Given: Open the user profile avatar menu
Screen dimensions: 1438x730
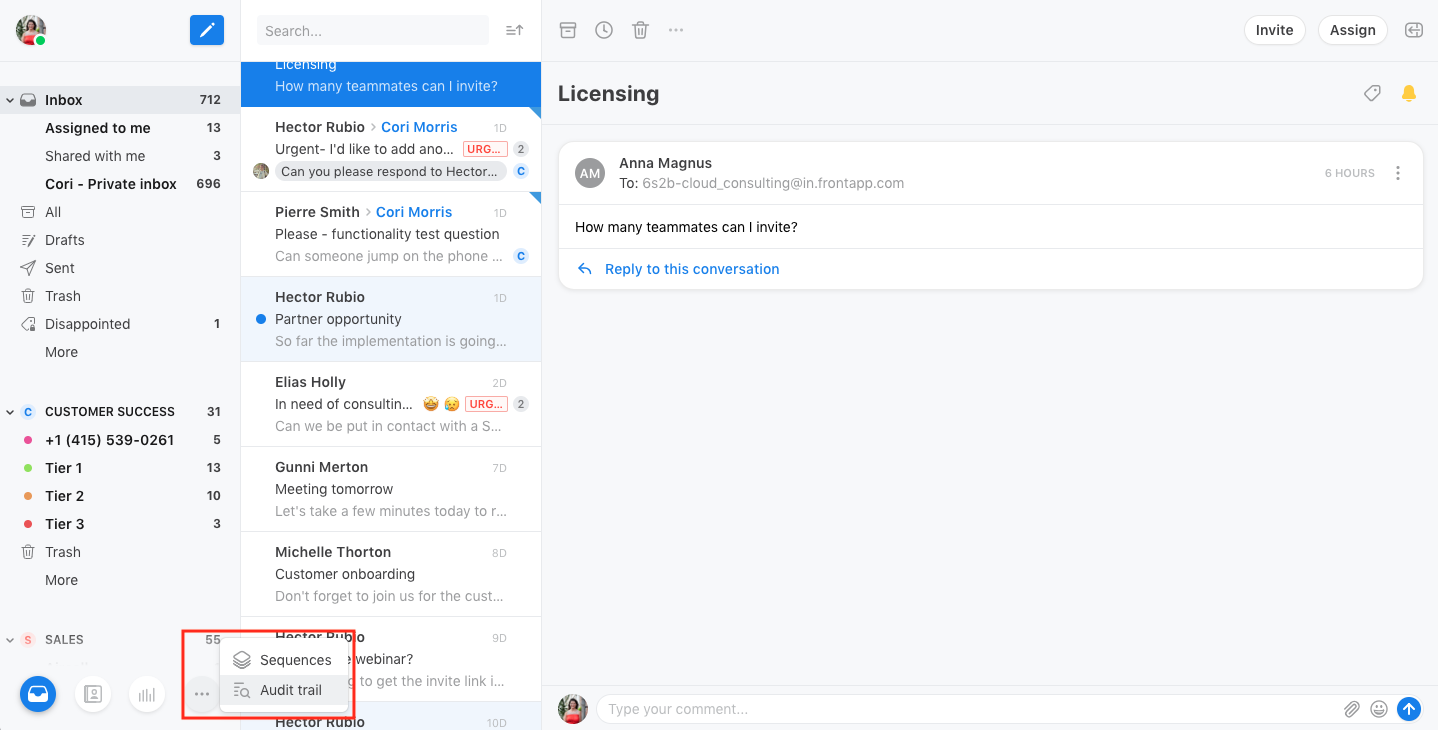Looking at the screenshot, I should (x=31, y=30).
